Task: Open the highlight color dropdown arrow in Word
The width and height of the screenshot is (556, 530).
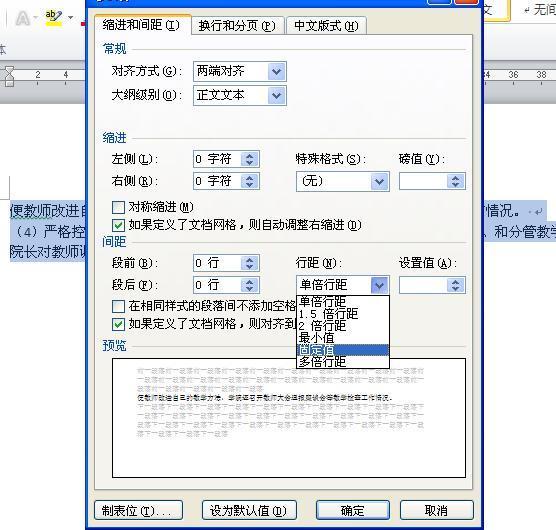Action: coord(71,17)
